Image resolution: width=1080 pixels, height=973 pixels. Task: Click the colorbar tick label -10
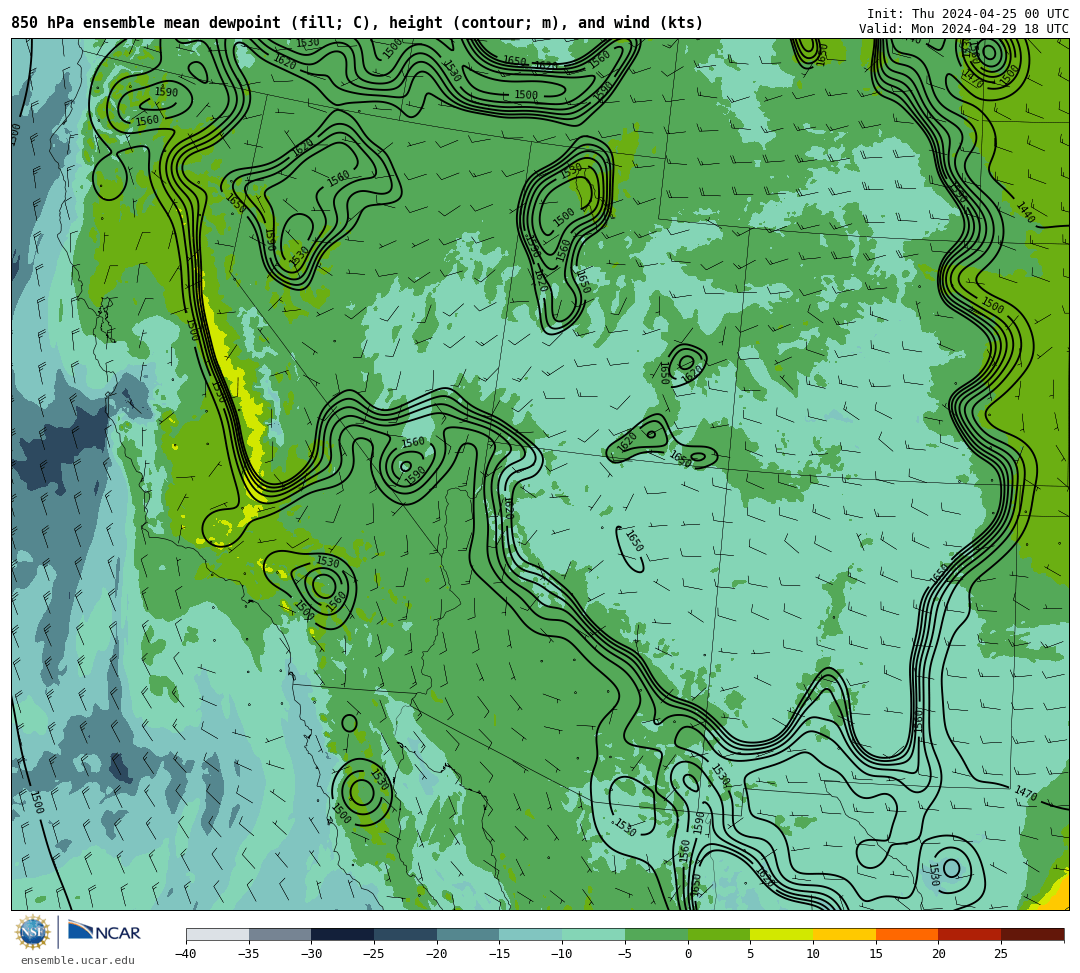pos(561,954)
